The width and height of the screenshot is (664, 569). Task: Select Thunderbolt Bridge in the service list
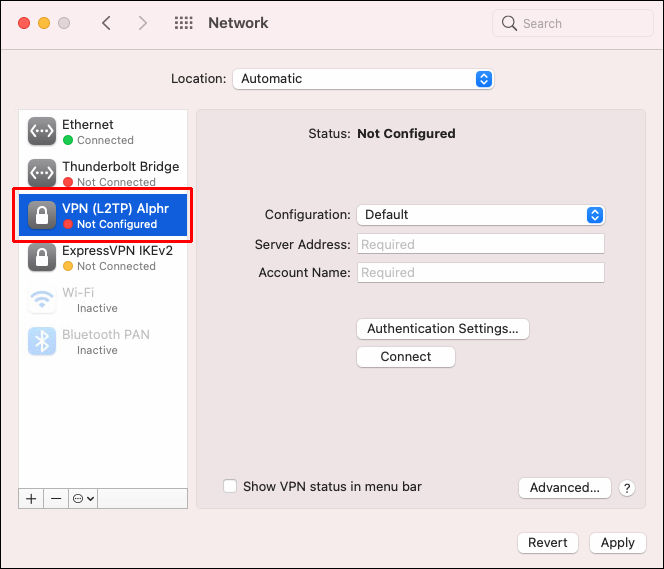[x=103, y=173]
